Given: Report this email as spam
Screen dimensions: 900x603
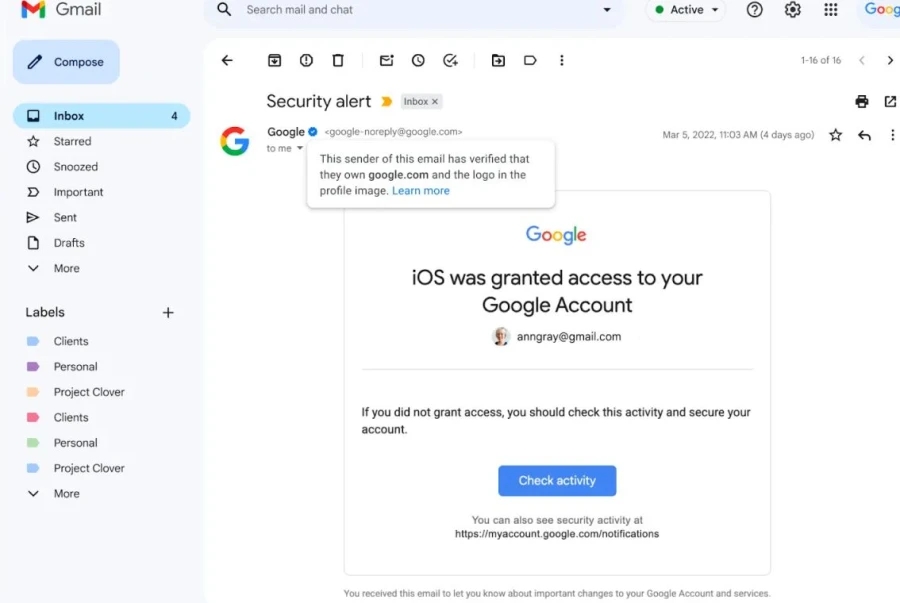Looking at the screenshot, I should (306, 60).
